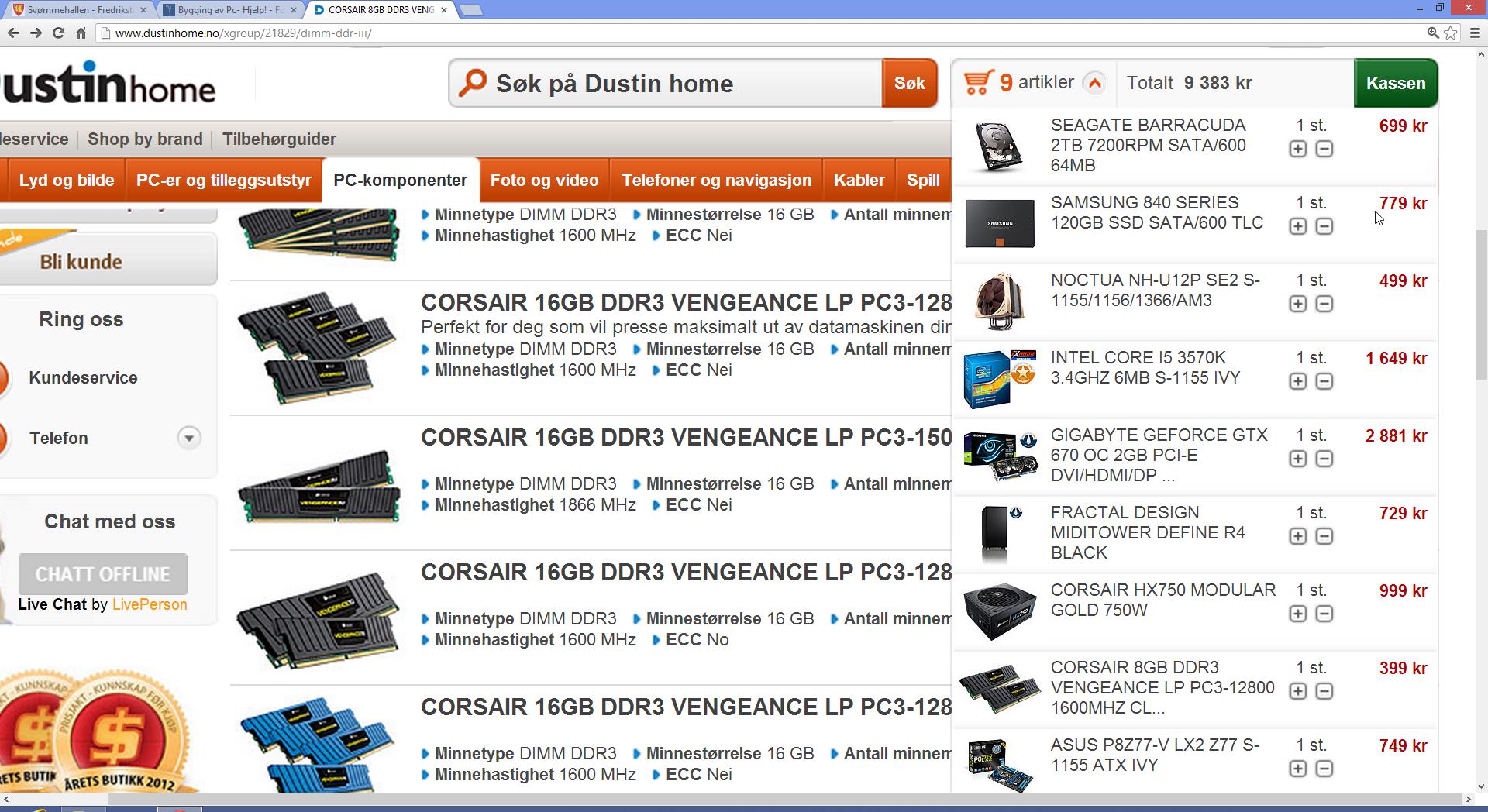The height and width of the screenshot is (812, 1488).
Task: Remove one Samsung 840 Series SSD
Action: coord(1324,226)
